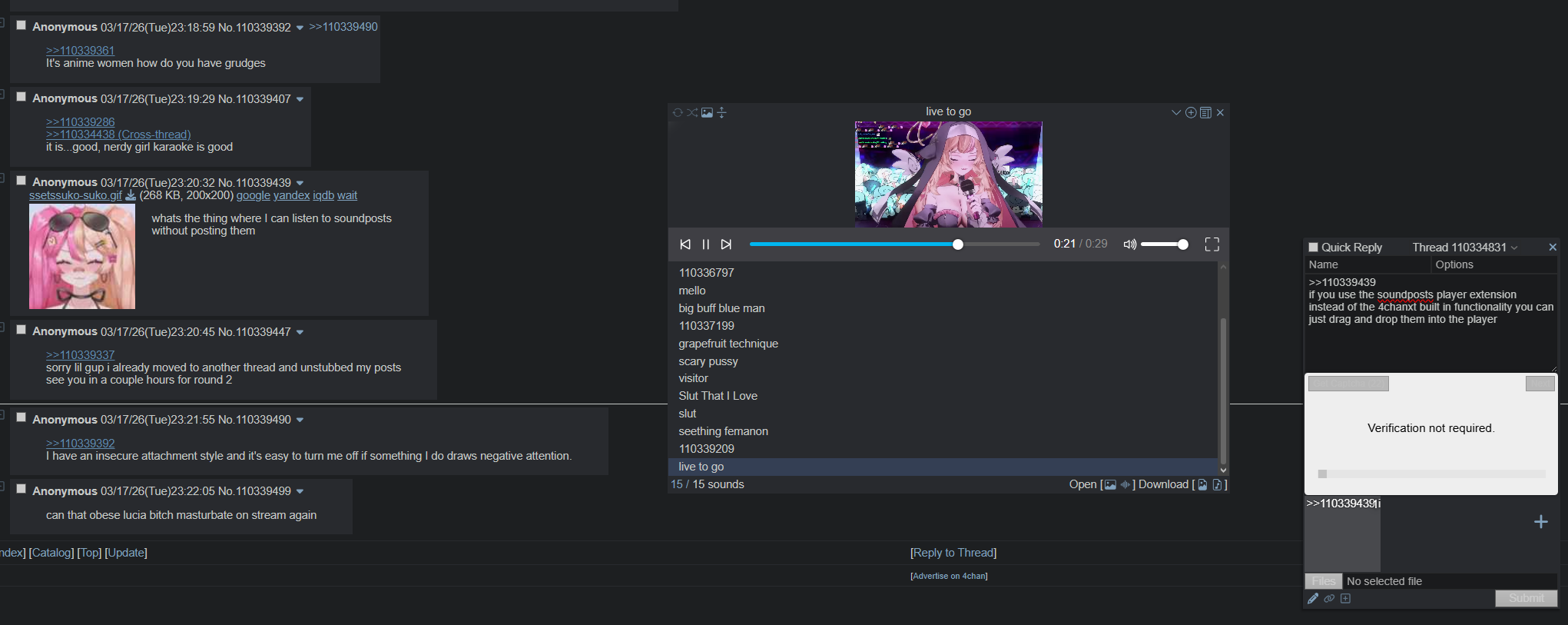This screenshot has height=625, width=1568.
Task: Toggle shuffle in sound player header
Action: (x=692, y=112)
